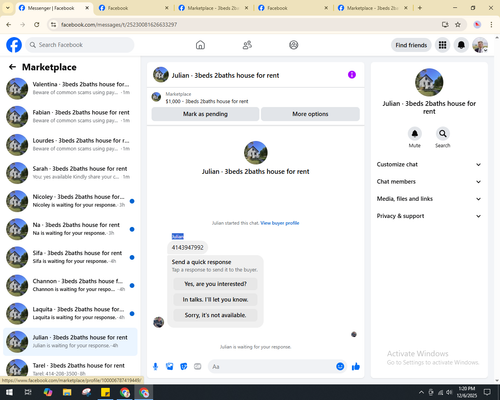The width and height of the screenshot is (500, 400).
Task: Click the browser reload icon
Action: click(x=37, y=24)
